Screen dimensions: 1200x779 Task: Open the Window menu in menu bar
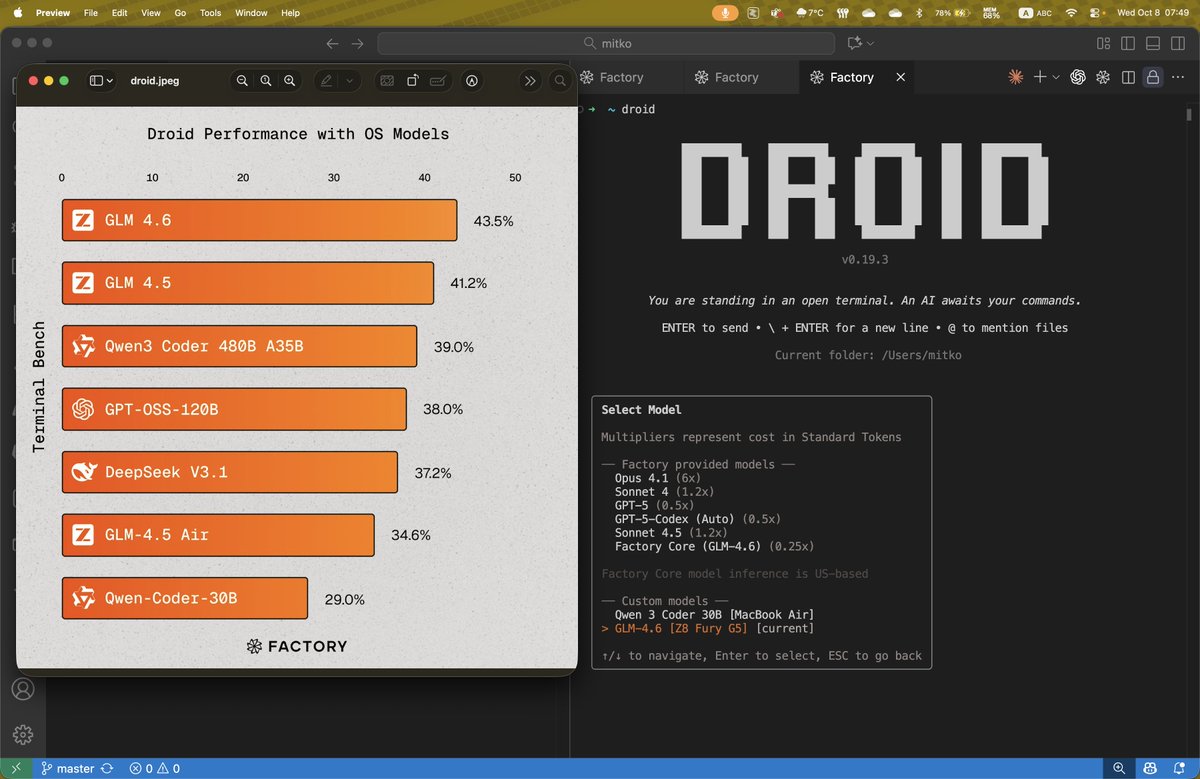tap(251, 13)
